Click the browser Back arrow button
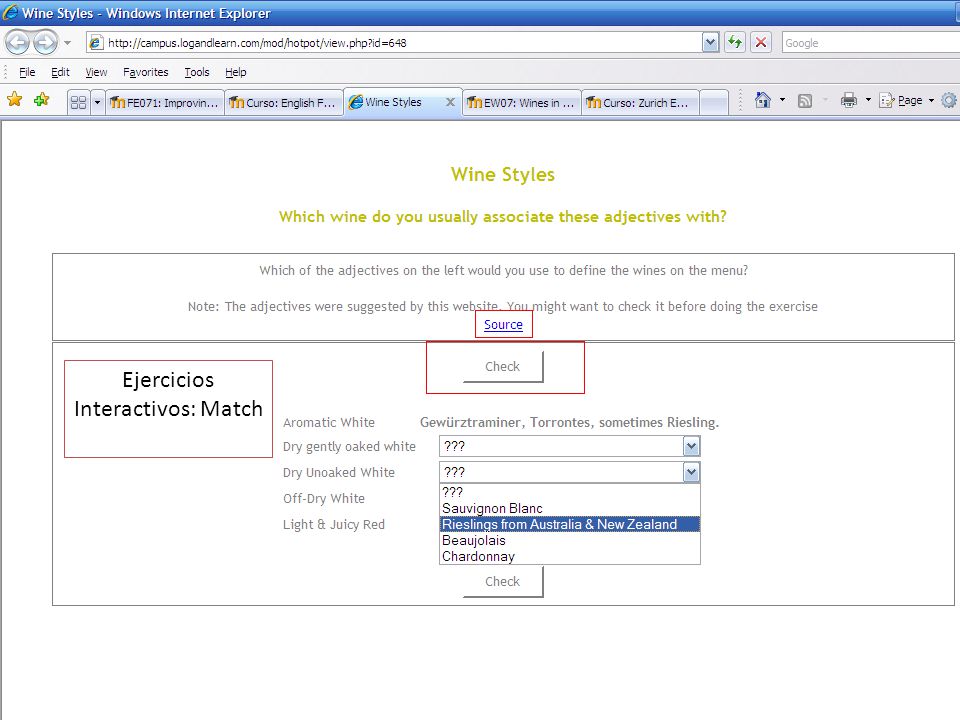Image resolution: width=960 pixels, height=720 pixels. pos(17,43)
